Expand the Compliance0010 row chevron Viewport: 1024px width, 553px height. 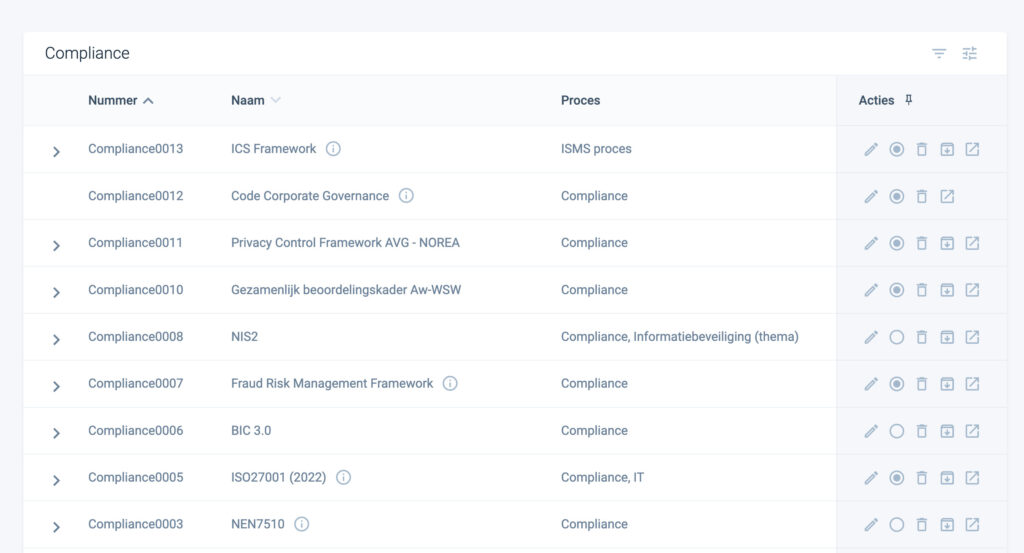(x=56, y=292)
